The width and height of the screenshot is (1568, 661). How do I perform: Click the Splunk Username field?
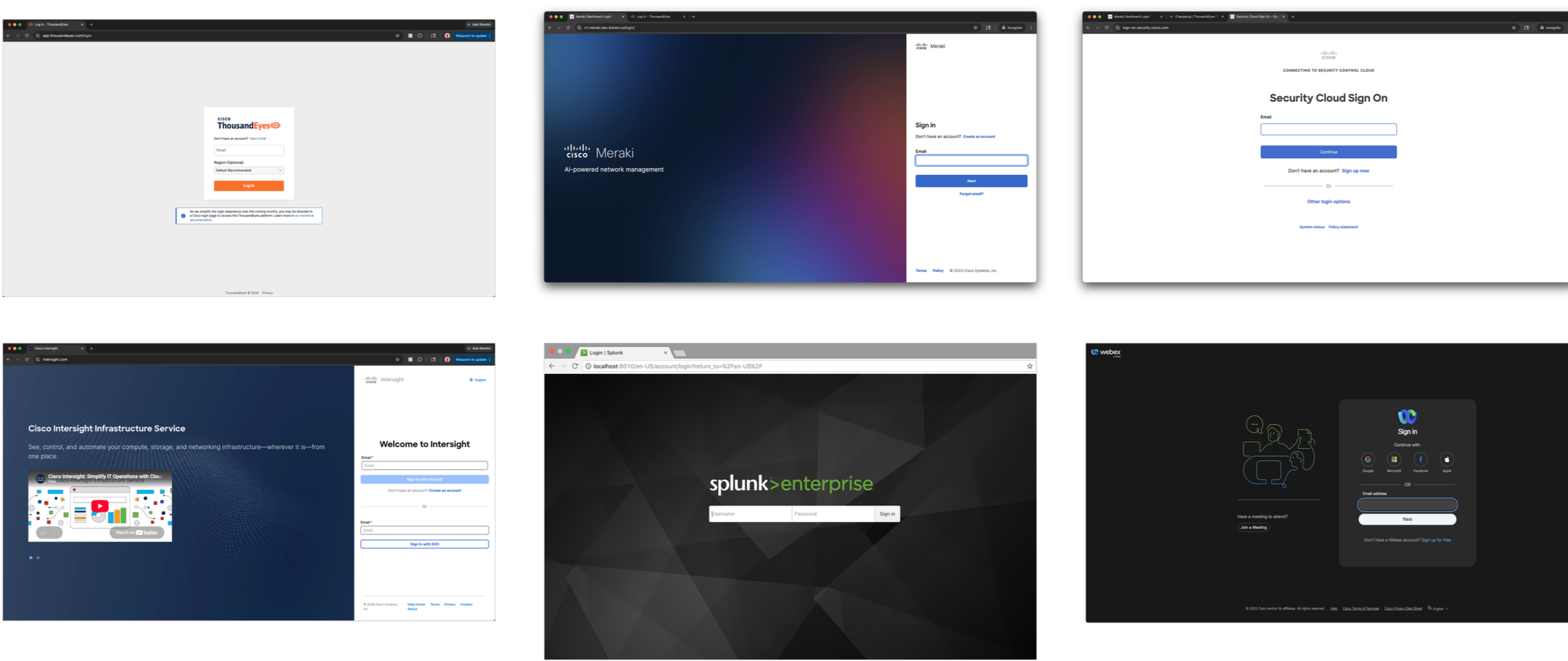tap(750, 514)
